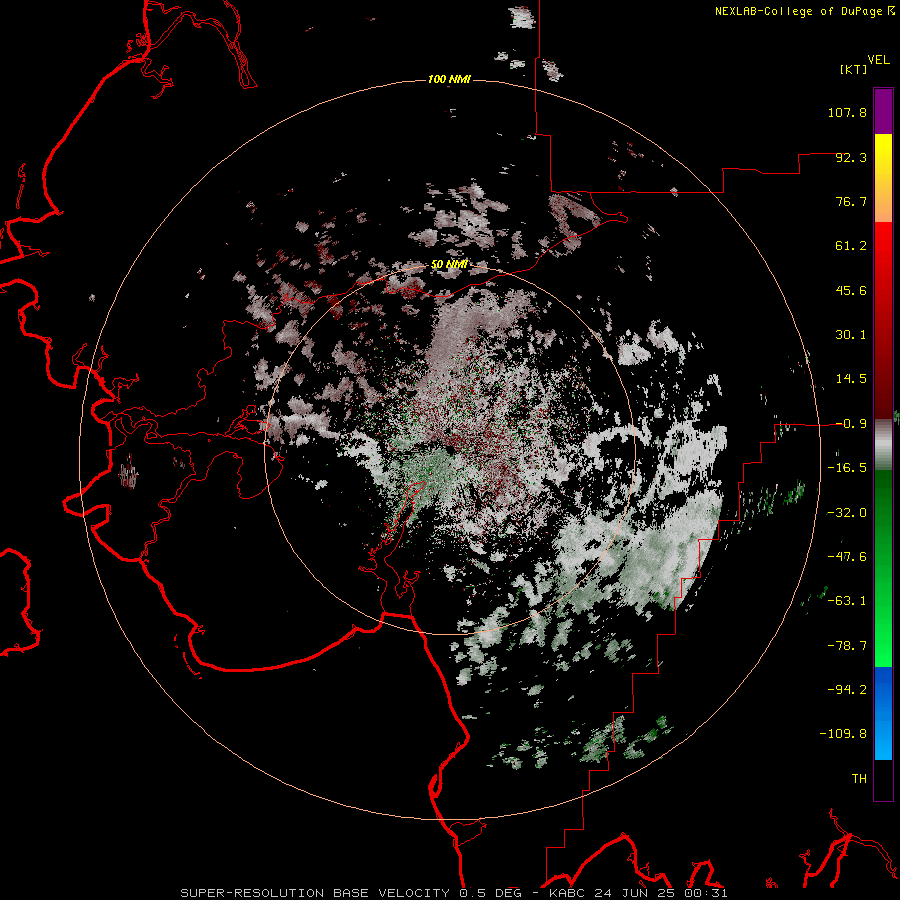This screenshot has width=900, height=900.
Task: Click the VEL legend title
Action: 878,60
